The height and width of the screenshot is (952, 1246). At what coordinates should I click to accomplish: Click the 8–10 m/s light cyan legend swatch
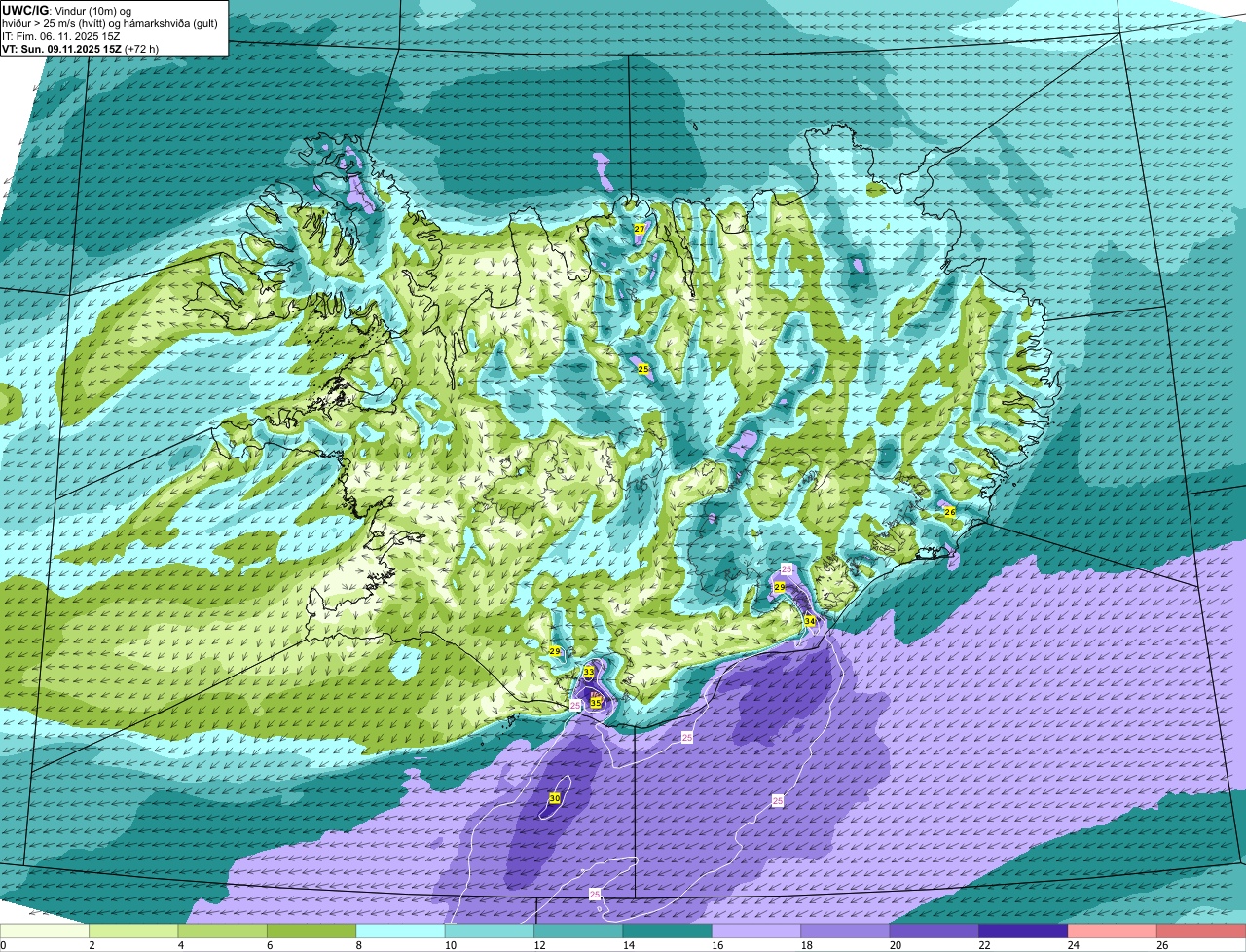(x=401, y=932)
